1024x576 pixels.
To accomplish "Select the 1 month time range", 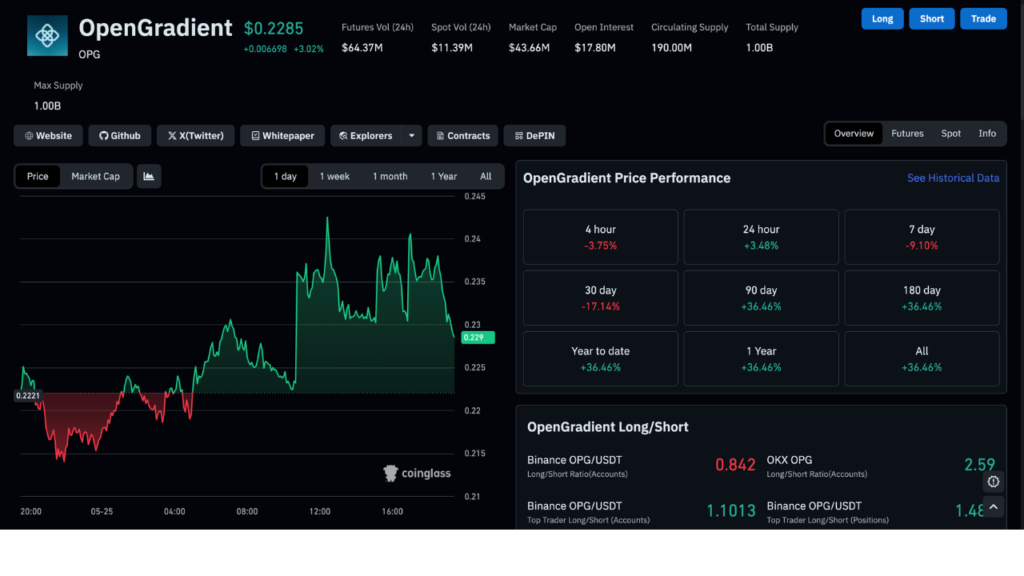I will [x=390, y=176].
